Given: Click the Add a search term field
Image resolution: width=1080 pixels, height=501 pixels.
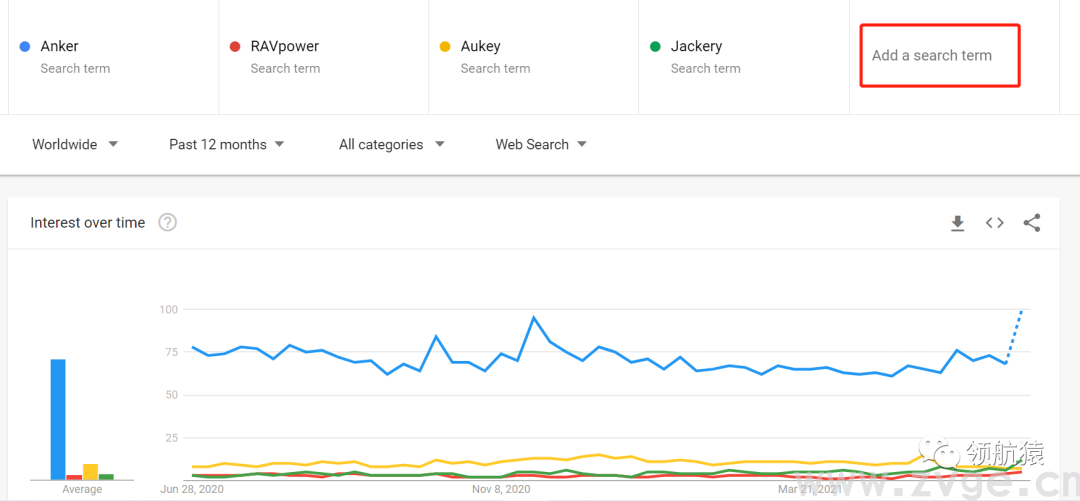Looking at the screenshot, I should 931,56.
